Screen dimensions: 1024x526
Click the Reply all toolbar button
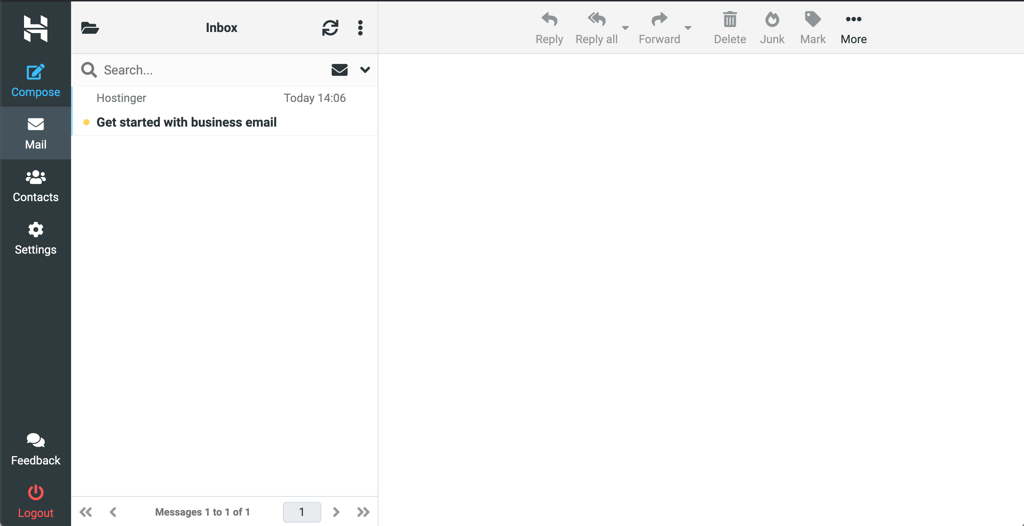[x=596, y=29]
